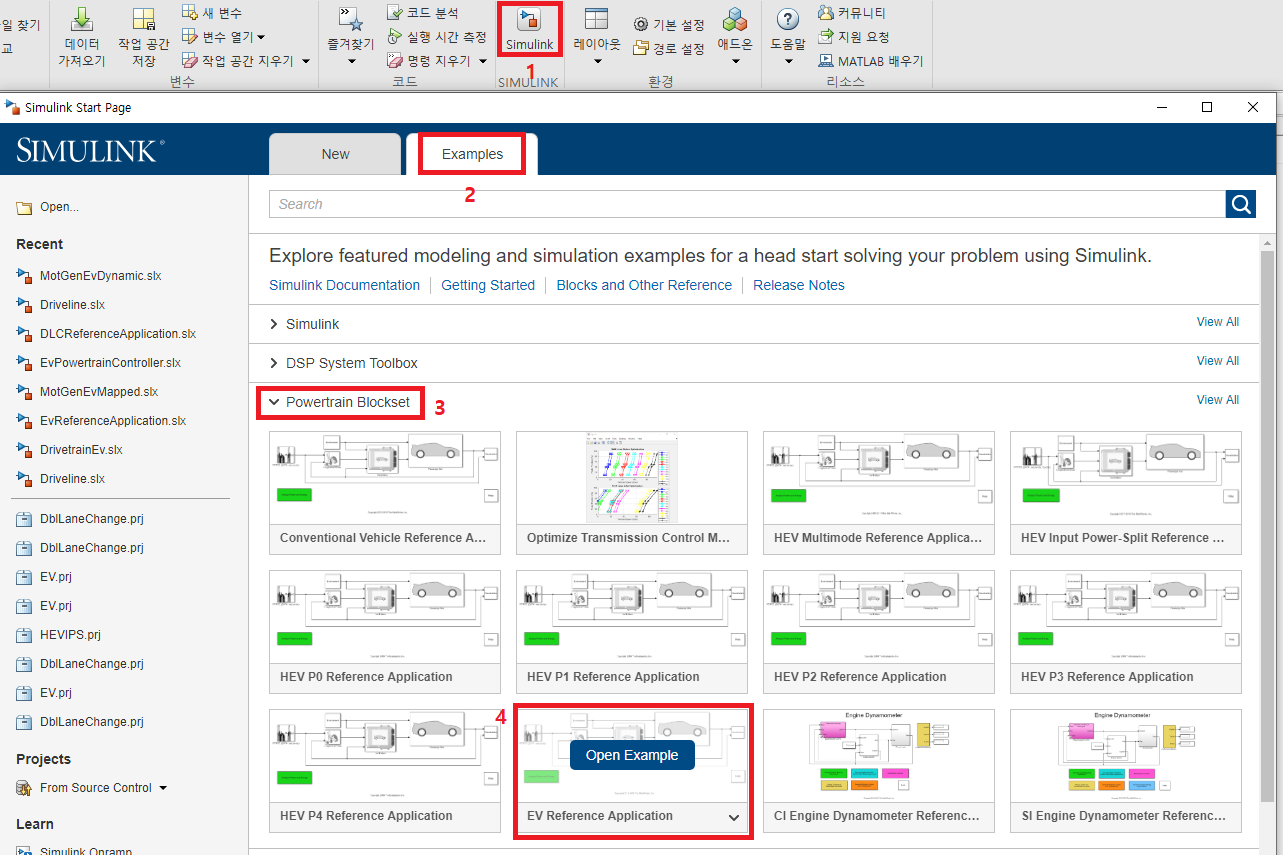
Task: Open recent file DrivetrainEv.slx
Action: click(x=70, y=449)
